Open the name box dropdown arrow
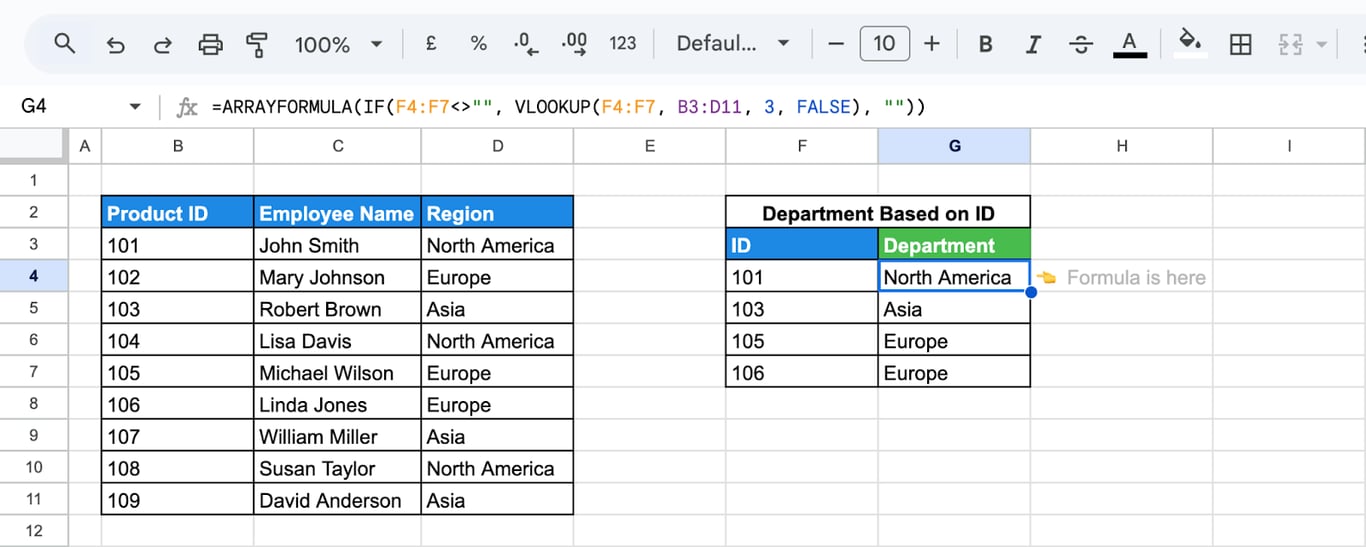Screen dimensions: 1366x547 click(135, 107)
